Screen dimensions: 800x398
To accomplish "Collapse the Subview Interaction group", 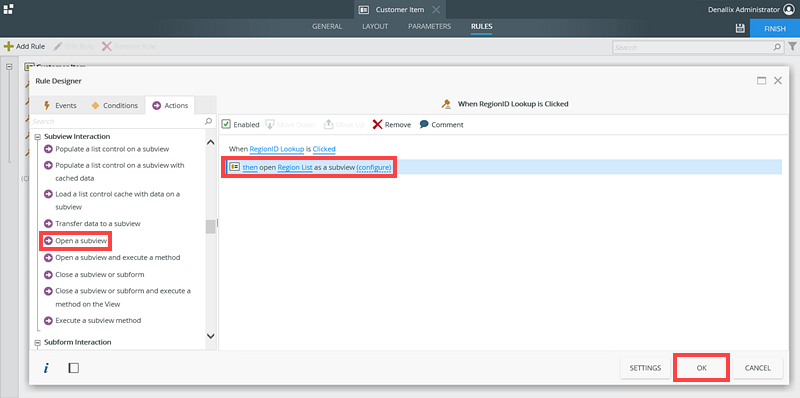I will click(x=37, y=137).
